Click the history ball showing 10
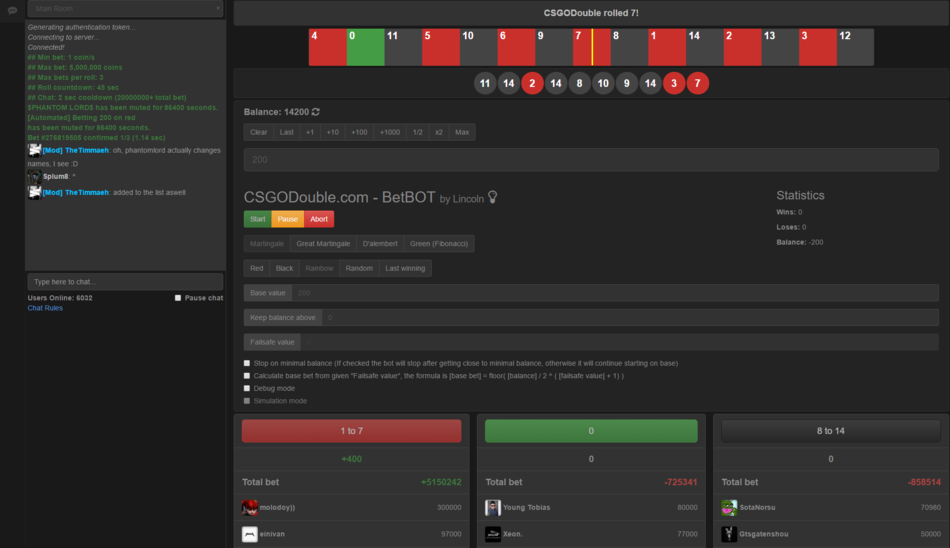Screen dimensions: 950x548 (603, 83)
